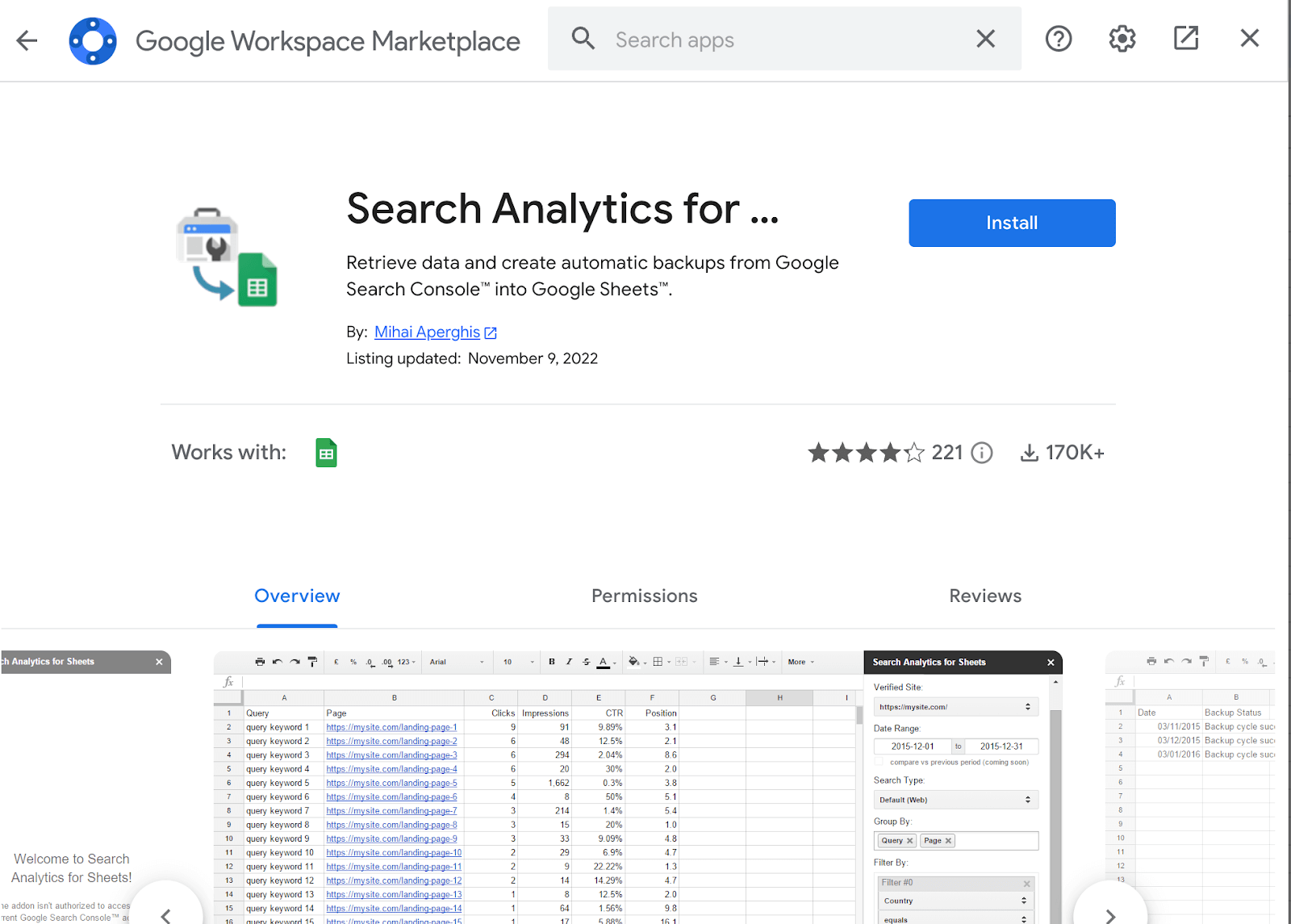This screenshot has height=924, width=1291.
Task: Click the Search Analytics app logo
Action: pyautogui.click(x=227, y=257)
